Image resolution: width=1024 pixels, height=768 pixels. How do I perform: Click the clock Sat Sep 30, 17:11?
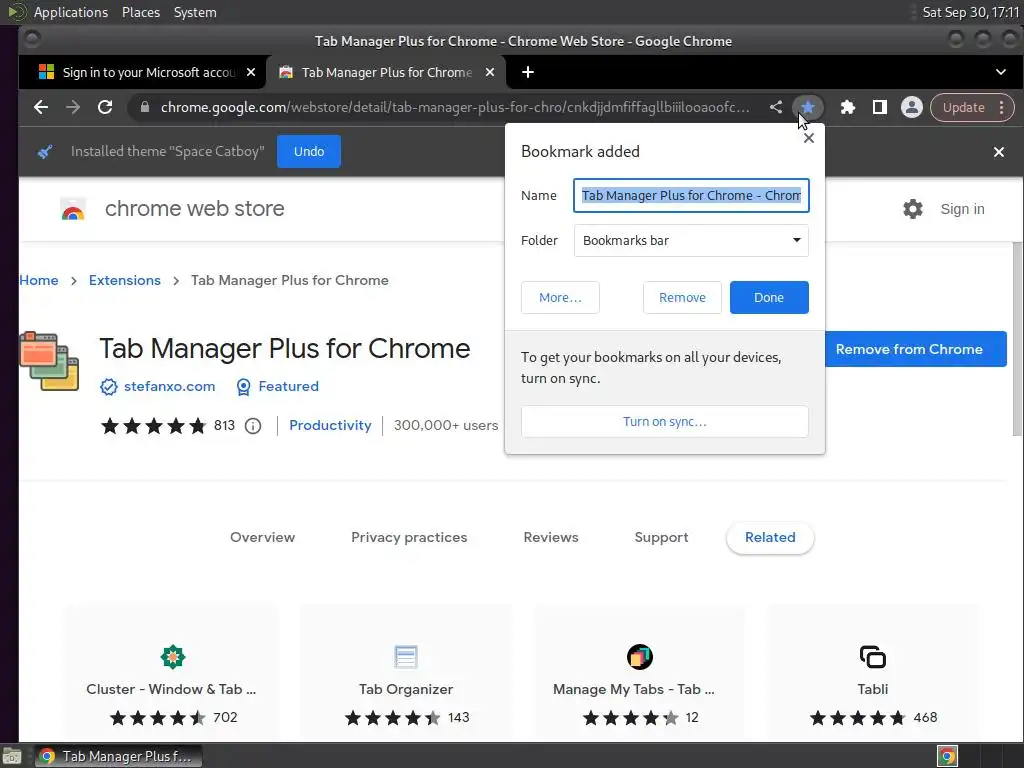[x=970, y=12]
